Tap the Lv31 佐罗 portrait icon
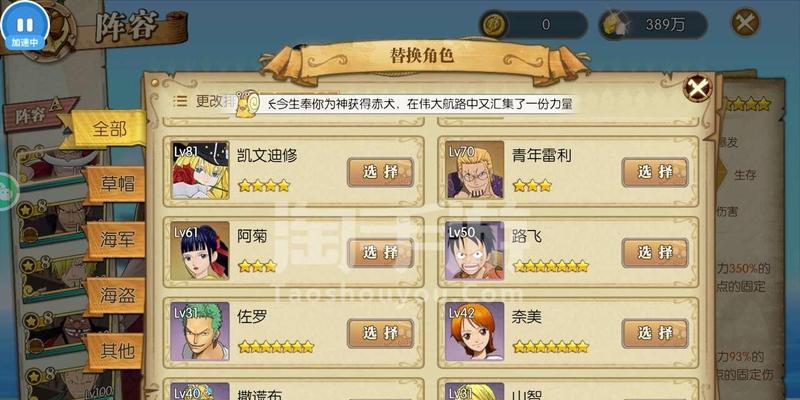This screenshot has width=800, height=400. (200, 332)
